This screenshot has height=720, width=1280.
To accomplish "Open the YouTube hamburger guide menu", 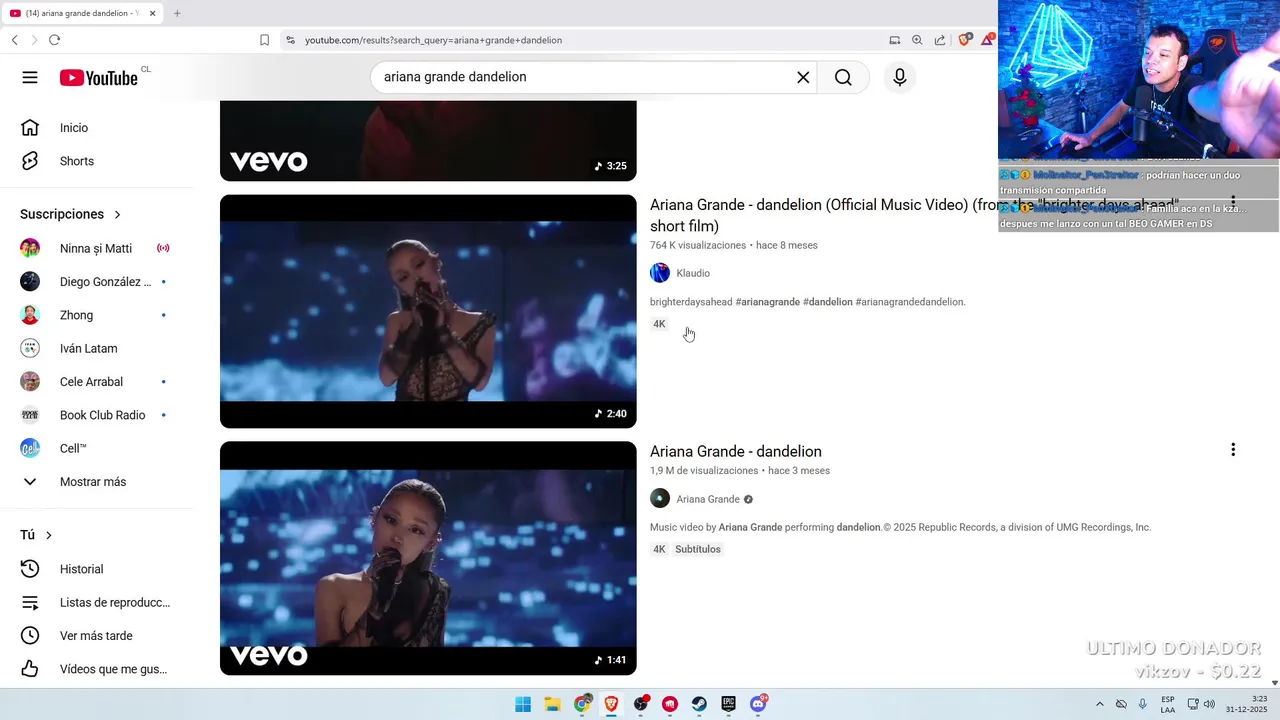I will 30,77.
